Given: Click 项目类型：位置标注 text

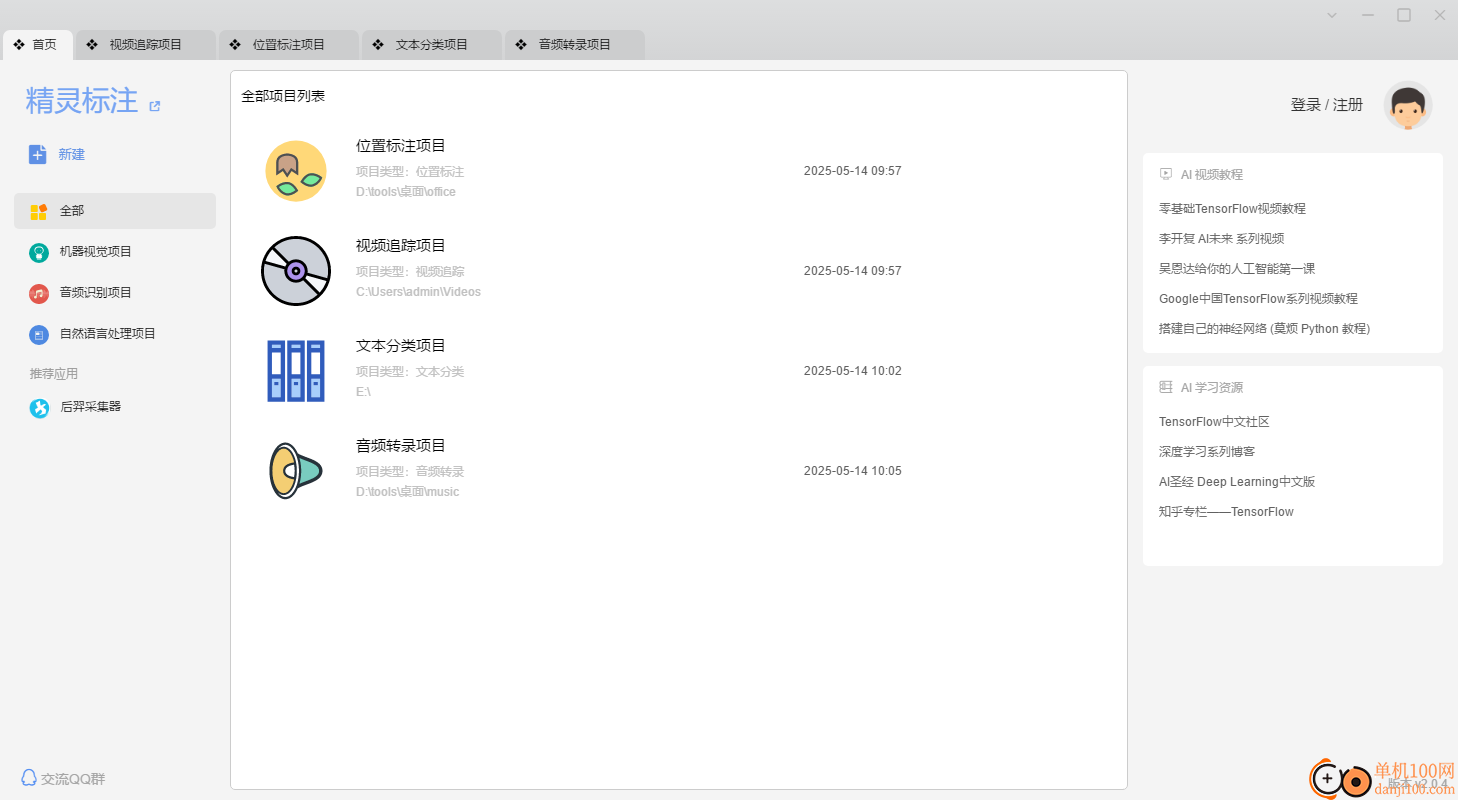Looking at the screenshot, I should click(x=410, y=172).
